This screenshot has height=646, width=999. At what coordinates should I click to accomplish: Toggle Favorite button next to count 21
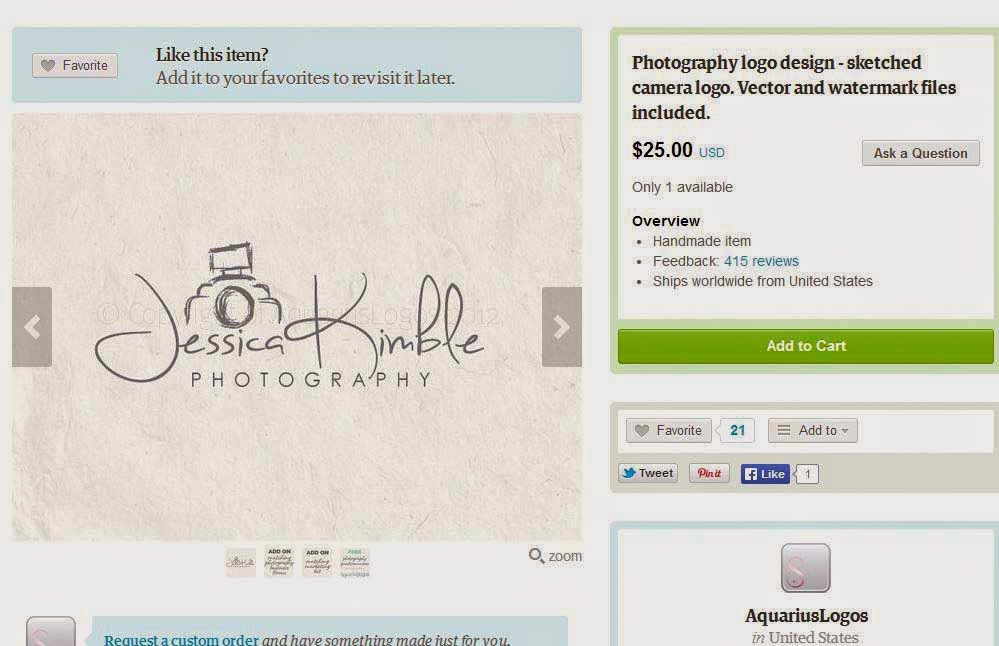(668, 430)
